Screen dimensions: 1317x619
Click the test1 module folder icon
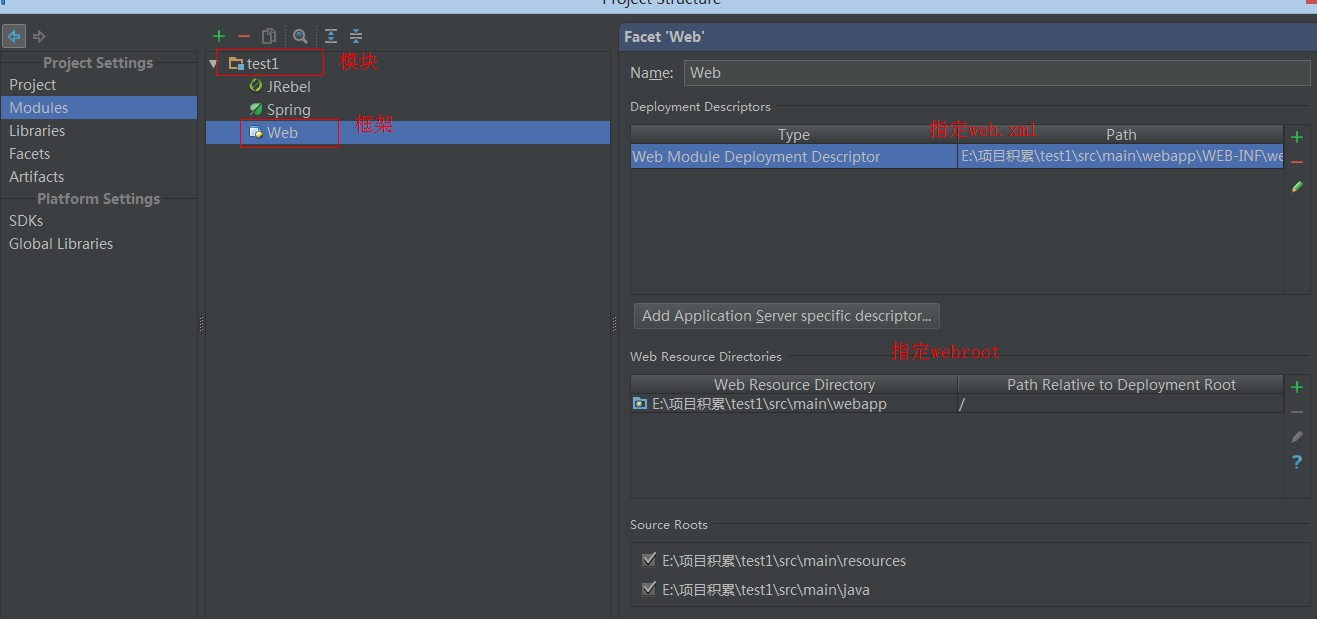click(236, 63)
